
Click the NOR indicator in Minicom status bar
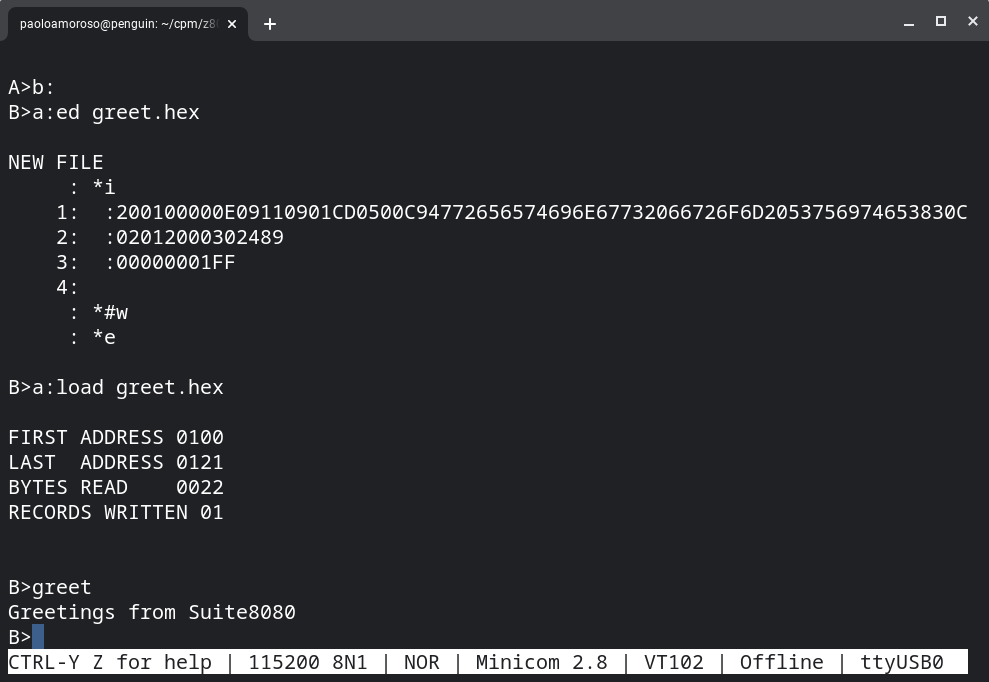click(421, 662)
